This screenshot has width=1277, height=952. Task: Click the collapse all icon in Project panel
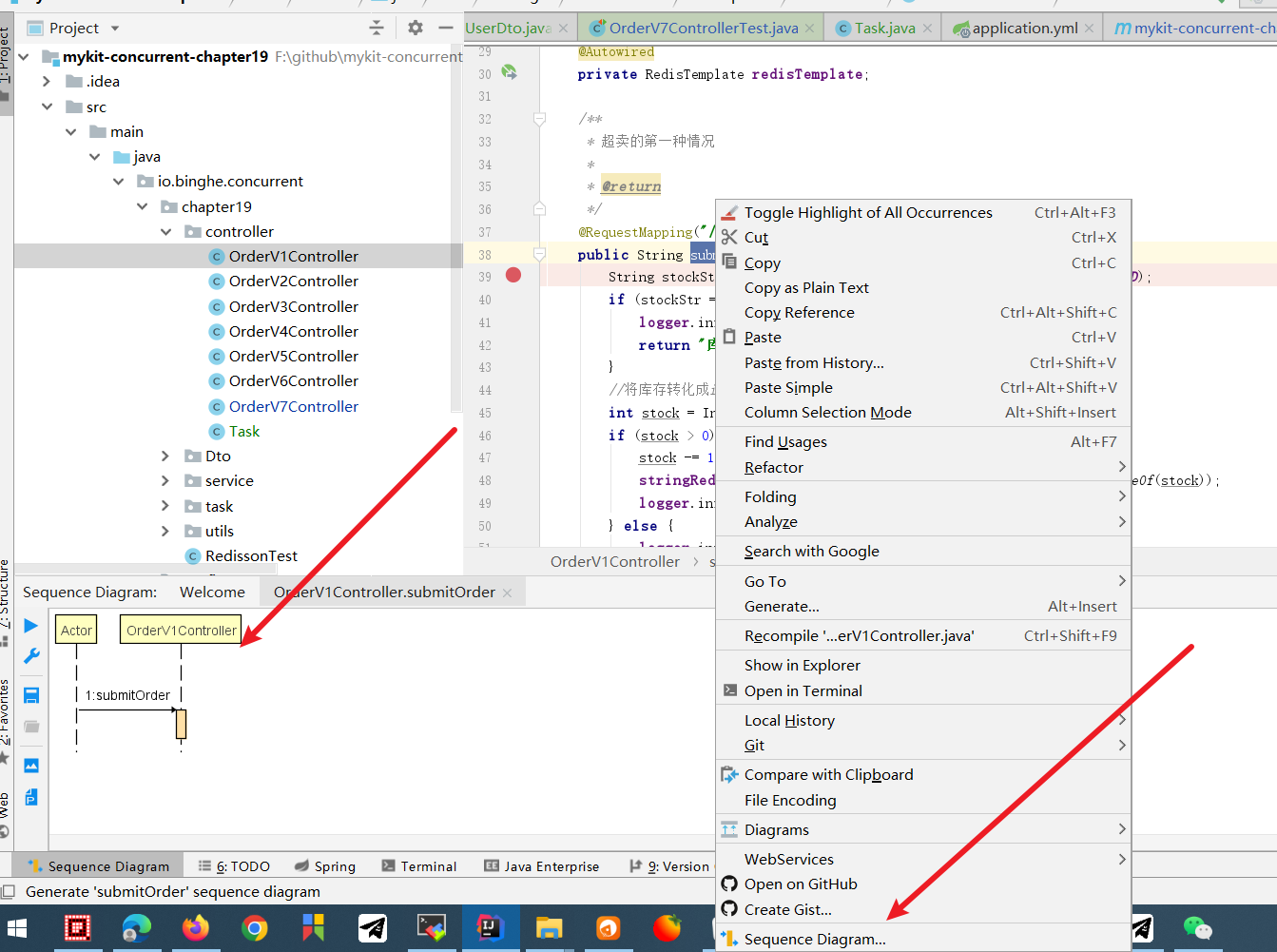[x=377, y=28]
